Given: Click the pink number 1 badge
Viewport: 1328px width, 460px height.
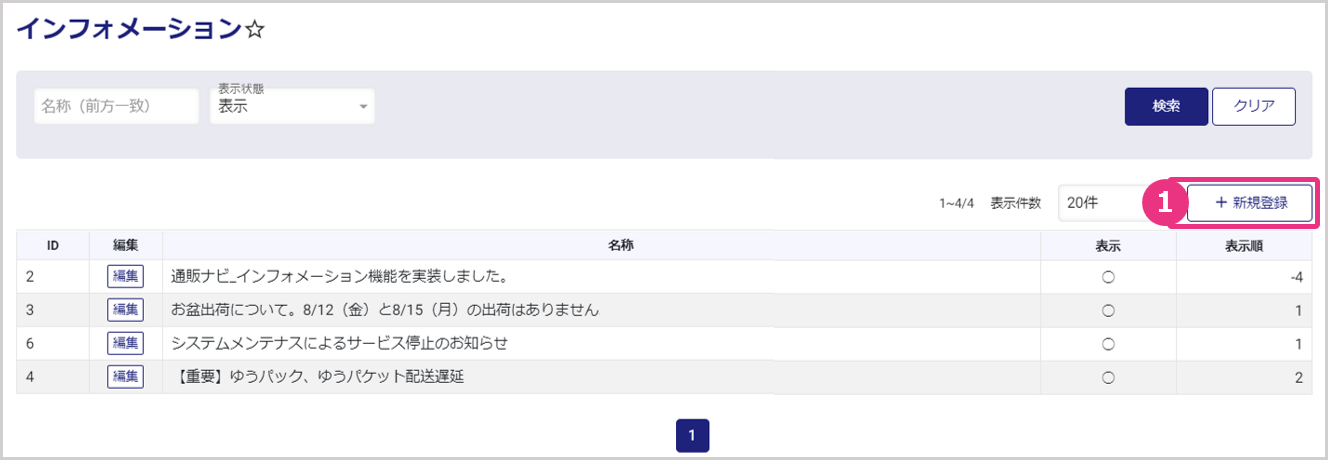Looking at the screenshot, I should tap(1163, 203).
